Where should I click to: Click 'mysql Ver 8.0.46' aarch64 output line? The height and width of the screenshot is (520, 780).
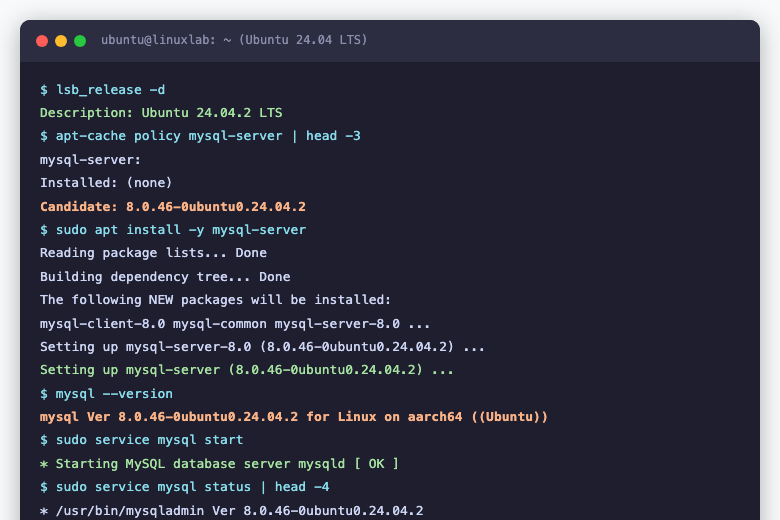[x=293, y=416]
